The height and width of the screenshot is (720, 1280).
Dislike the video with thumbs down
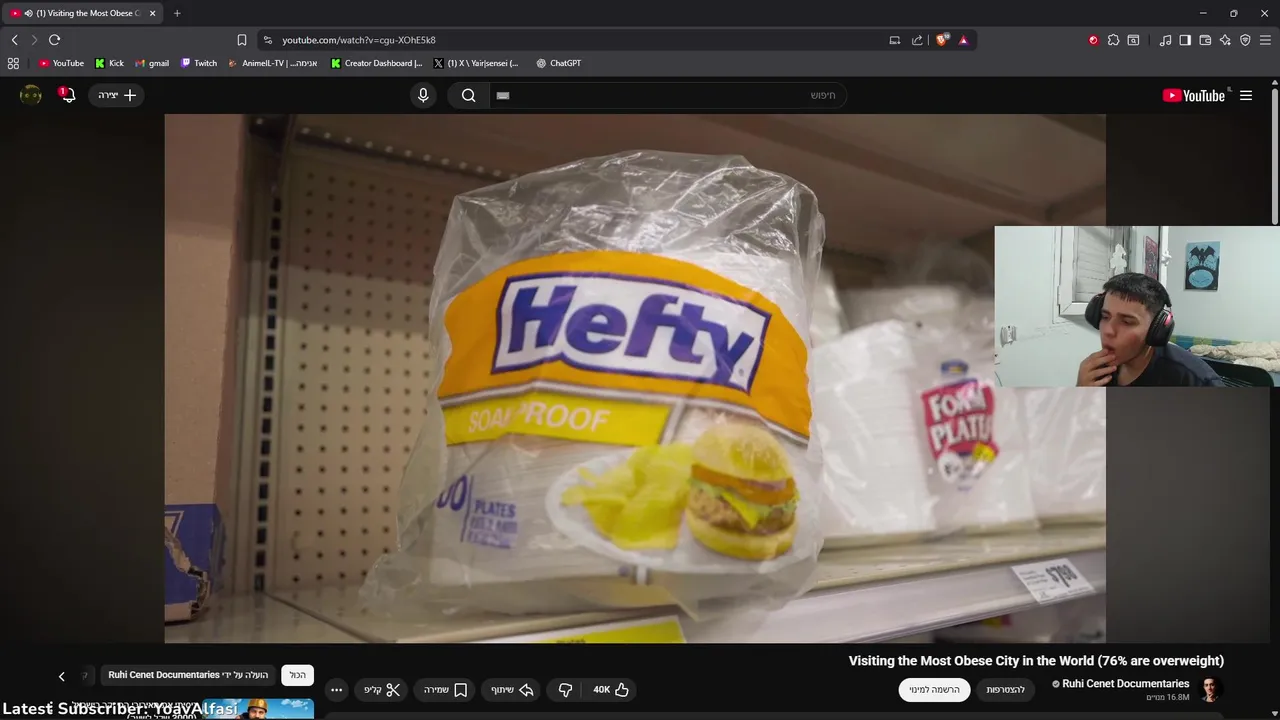pyautogui.click(x=565, y=690)
